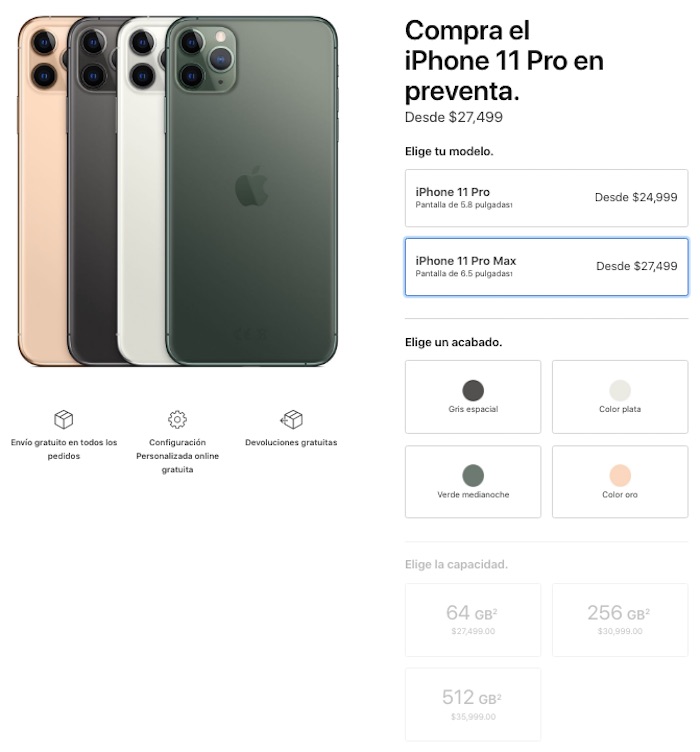Pick the Verde medianoche finish

tap(473, 482)
